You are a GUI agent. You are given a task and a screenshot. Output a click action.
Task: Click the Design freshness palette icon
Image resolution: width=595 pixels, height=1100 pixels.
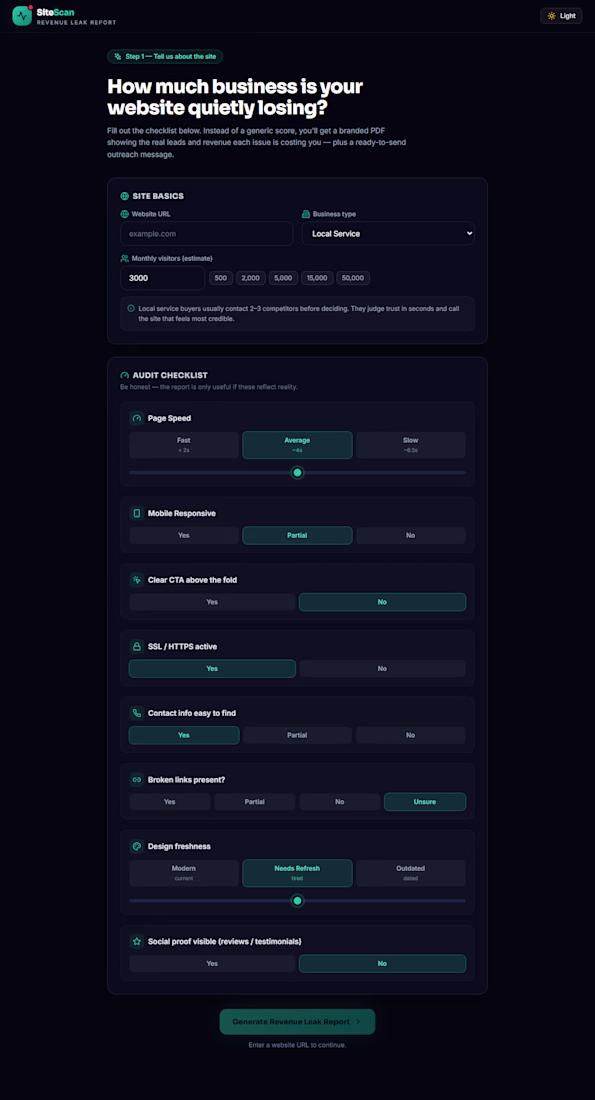click(137, 846)
